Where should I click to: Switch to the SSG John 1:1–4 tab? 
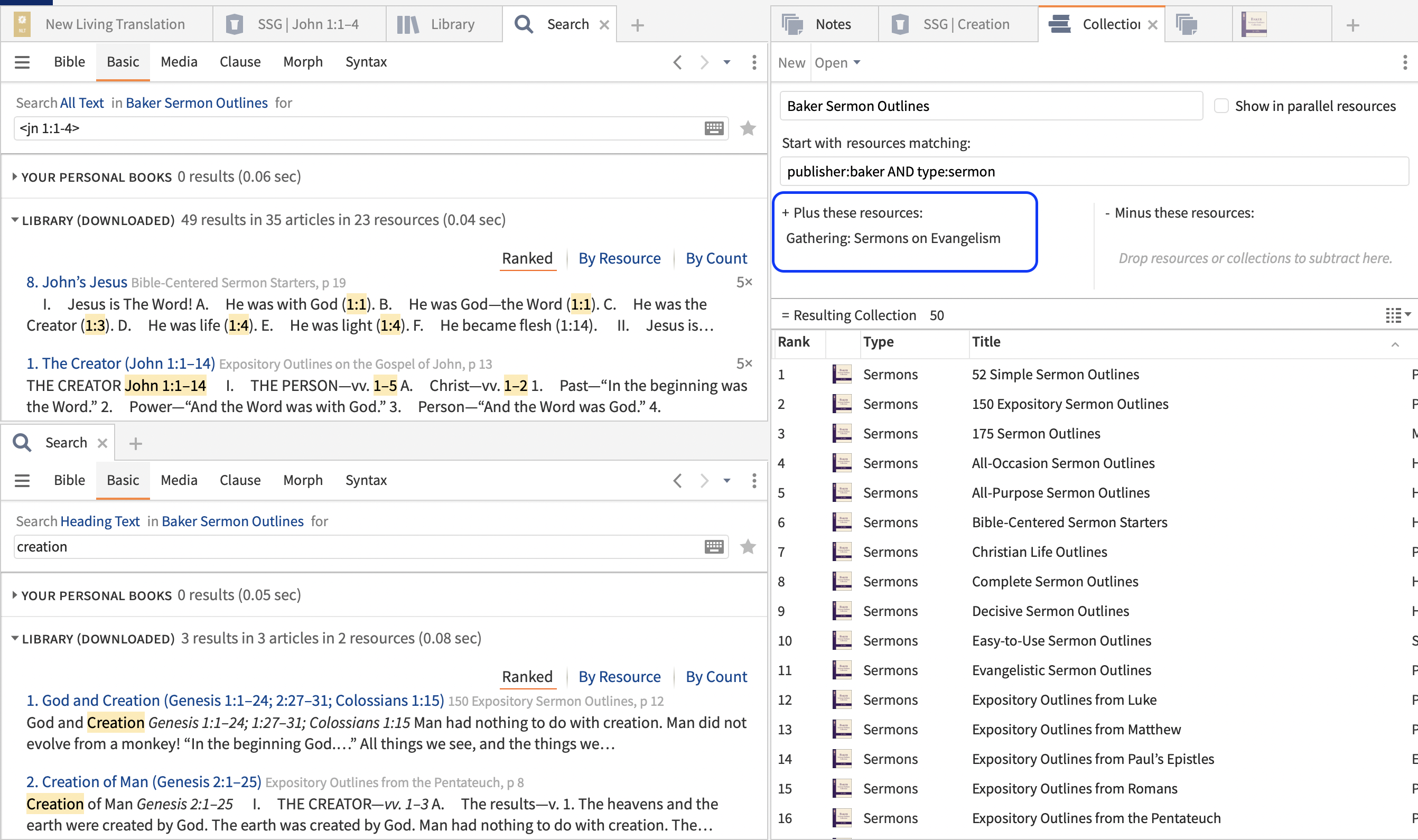300,24
